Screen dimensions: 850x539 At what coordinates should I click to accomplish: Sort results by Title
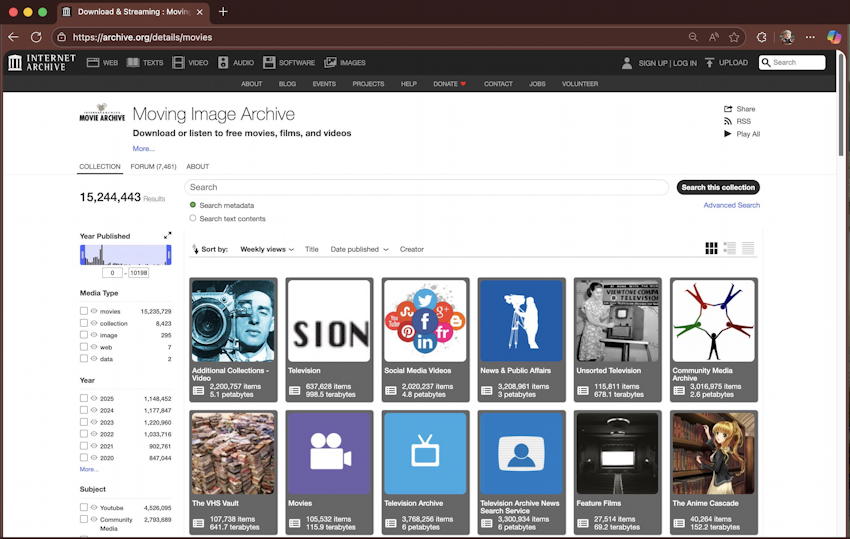312,249
